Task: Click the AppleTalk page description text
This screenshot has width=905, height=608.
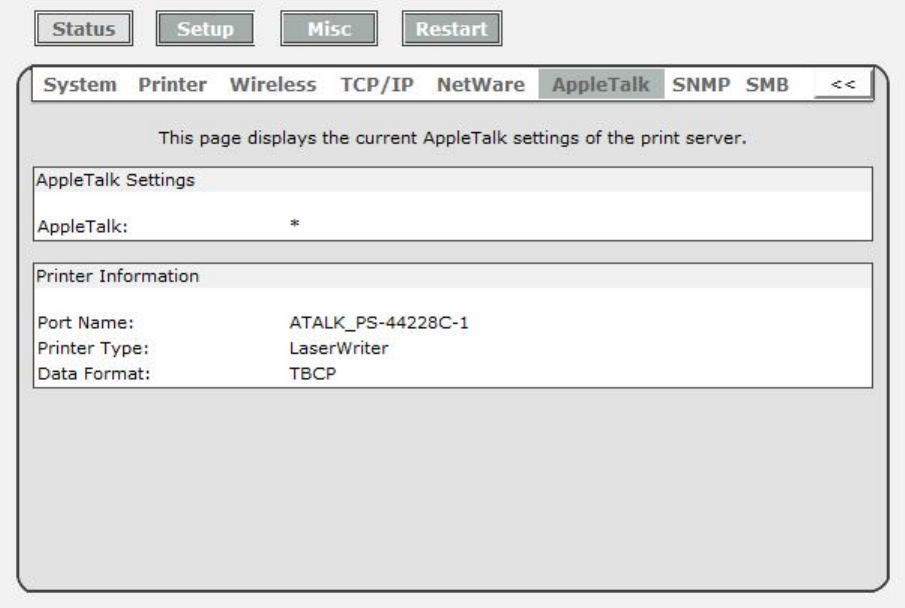Action: coord(452,136)
